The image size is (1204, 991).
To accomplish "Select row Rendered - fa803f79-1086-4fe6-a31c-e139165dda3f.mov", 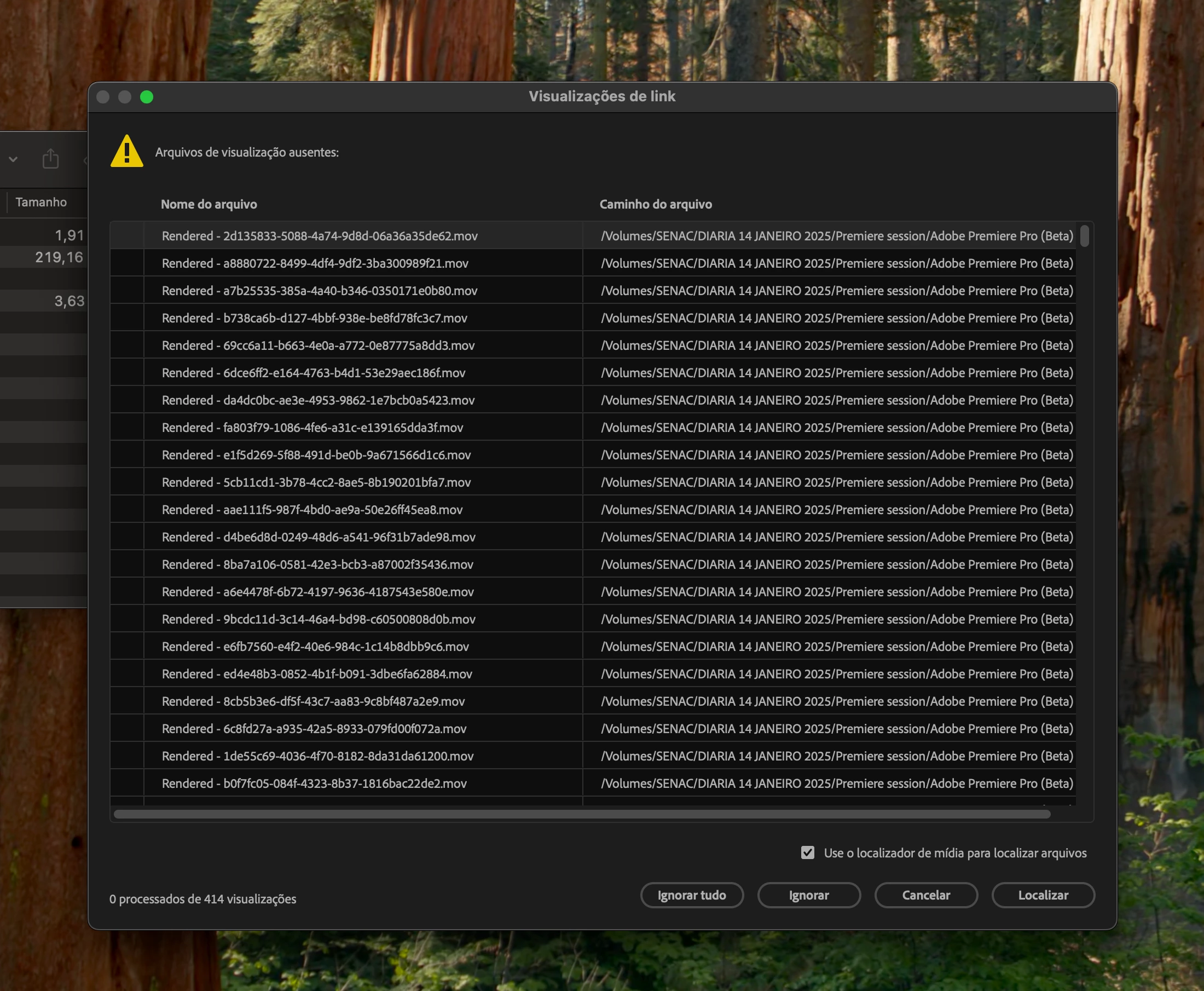I will click(x=593, y=428).
